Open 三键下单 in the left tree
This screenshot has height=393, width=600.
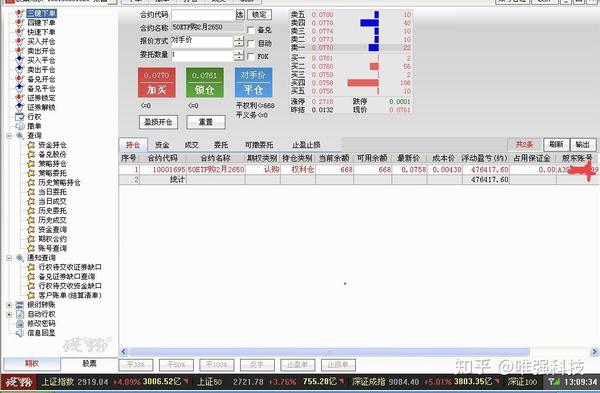41,13
